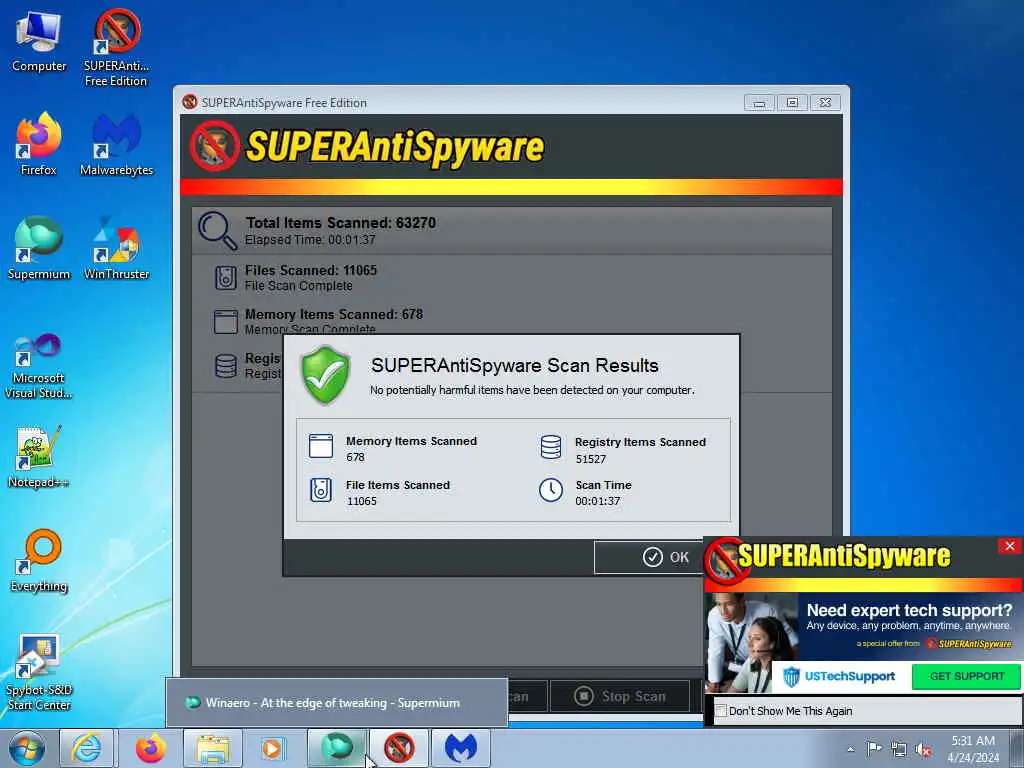Click the green shield checkmark icon

325,375
